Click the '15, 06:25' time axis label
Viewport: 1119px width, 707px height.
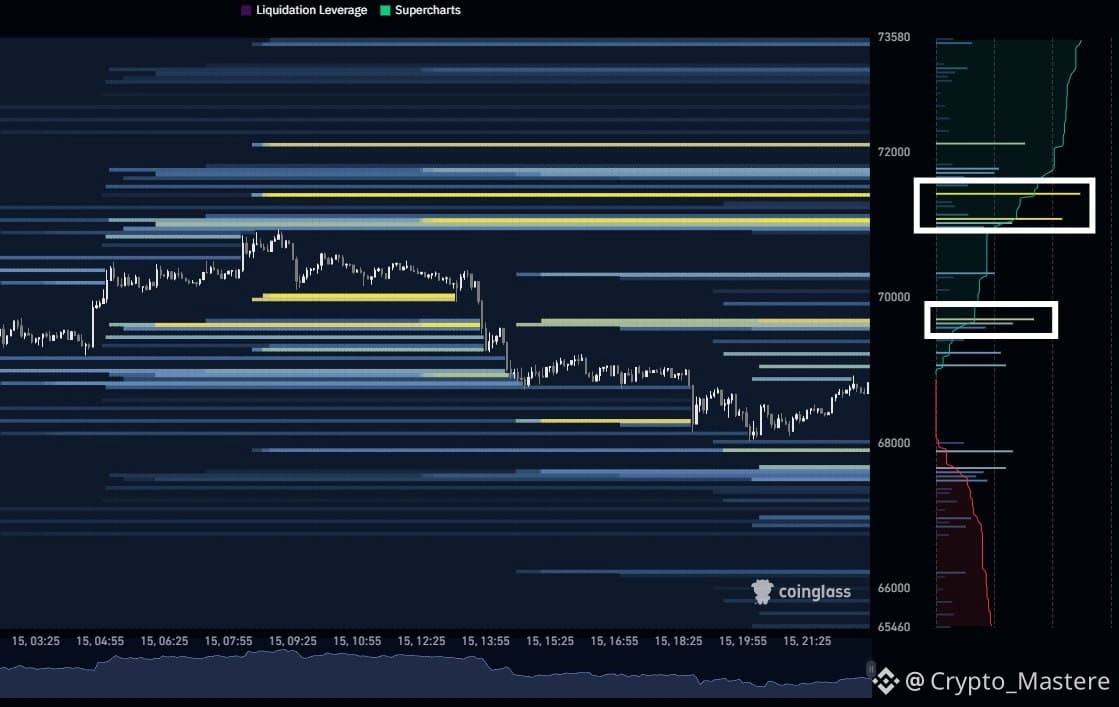164,641
